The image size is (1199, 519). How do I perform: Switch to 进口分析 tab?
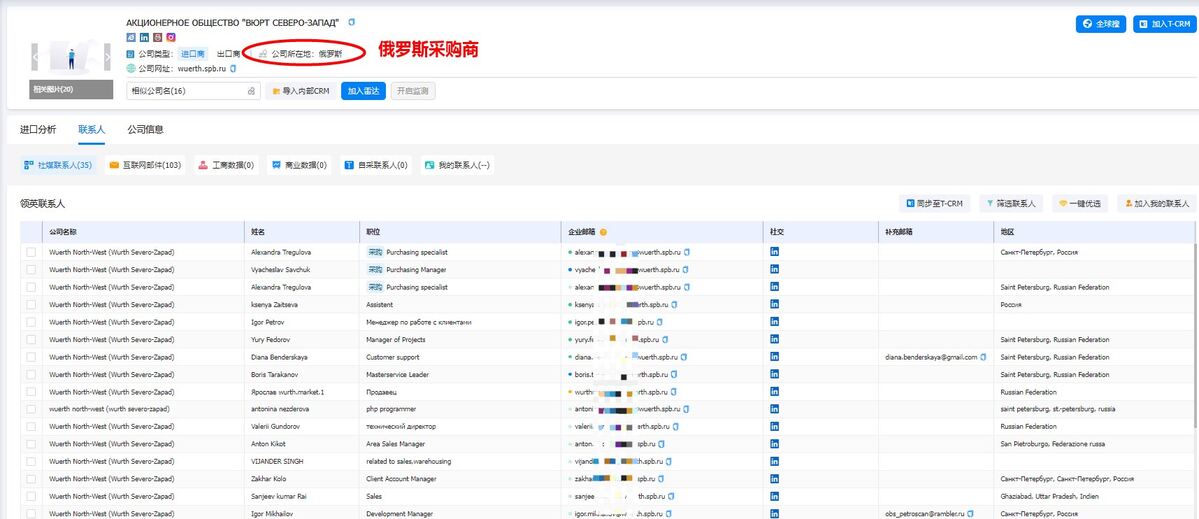tap(37, 129)
